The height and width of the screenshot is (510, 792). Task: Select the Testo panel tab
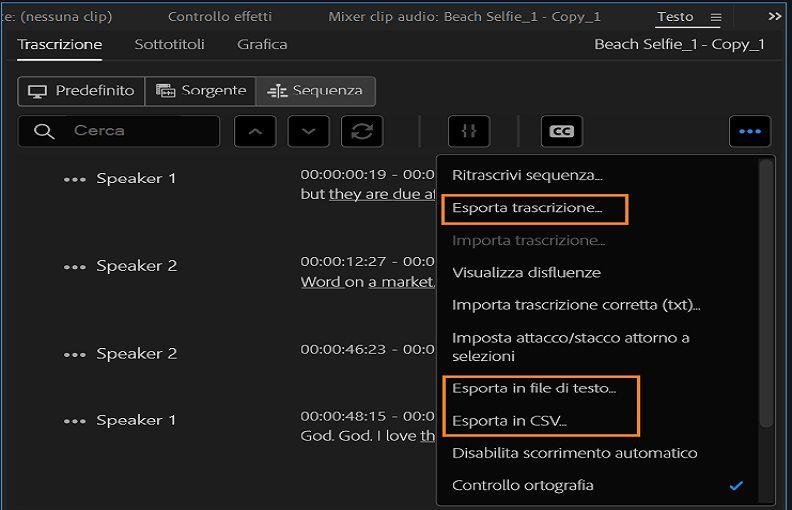pos(675,17)
